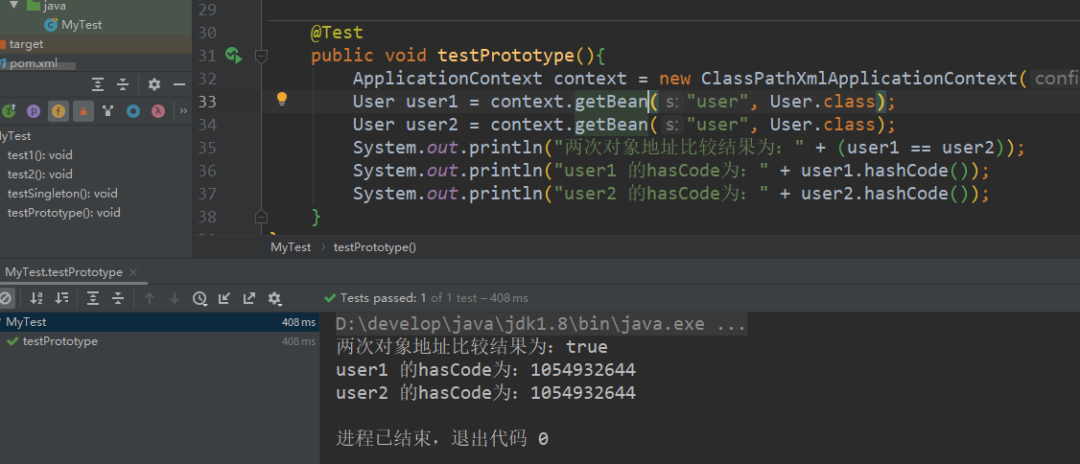Select testPrototype(): void in Structure list

pyautogui.click(x=63, y=213)
